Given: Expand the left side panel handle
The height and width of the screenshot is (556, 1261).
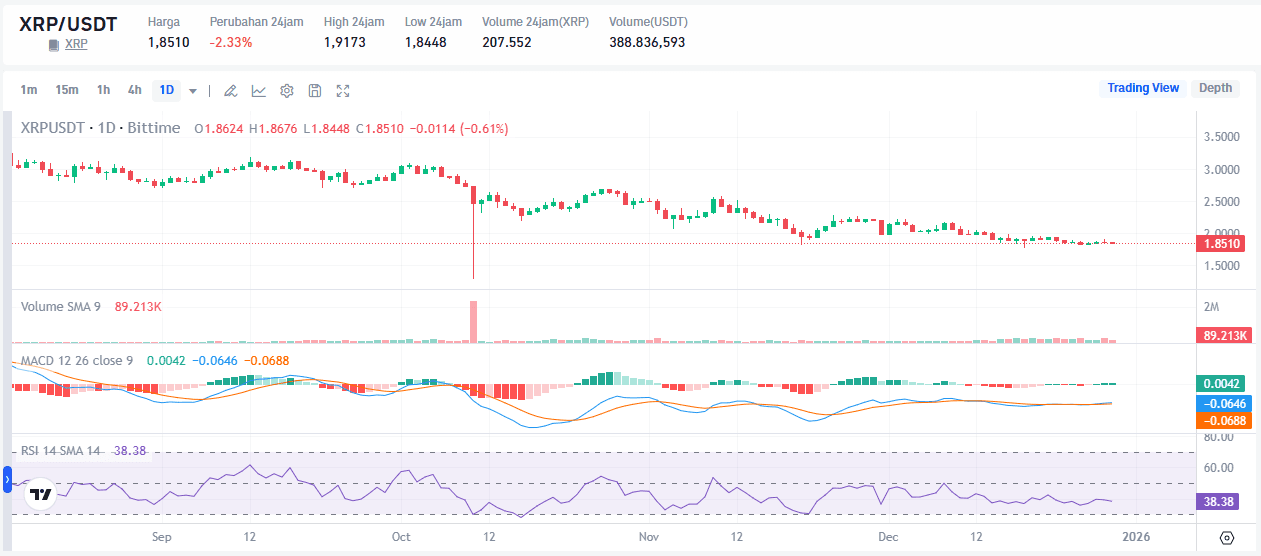Looking at the screenshot, I should point(7,481).
